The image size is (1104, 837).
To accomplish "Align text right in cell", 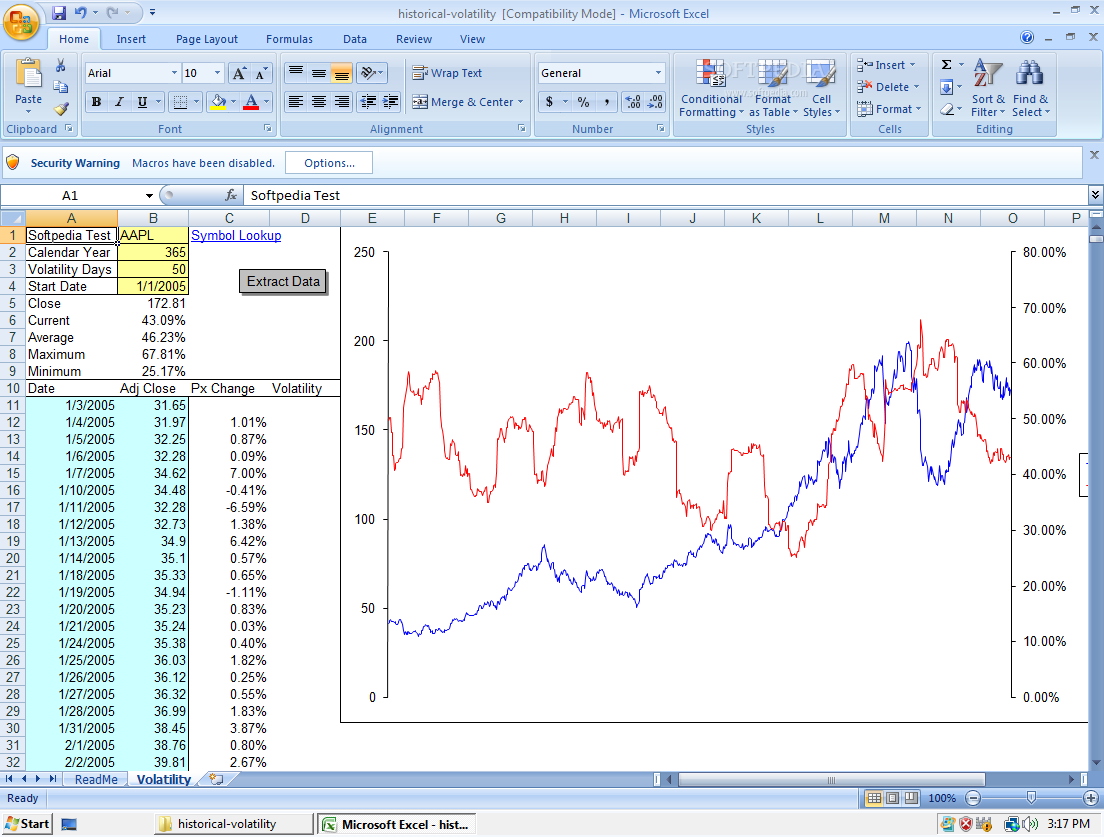I will tap(341, 102).
